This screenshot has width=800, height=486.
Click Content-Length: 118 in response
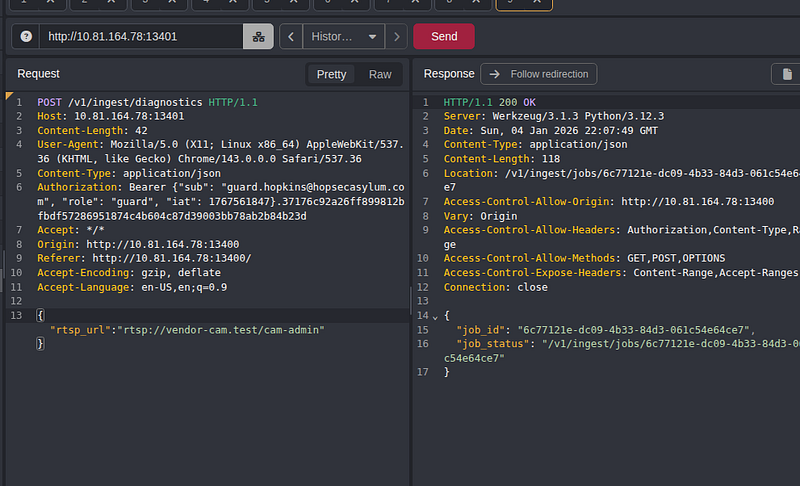tap(502, 159)
